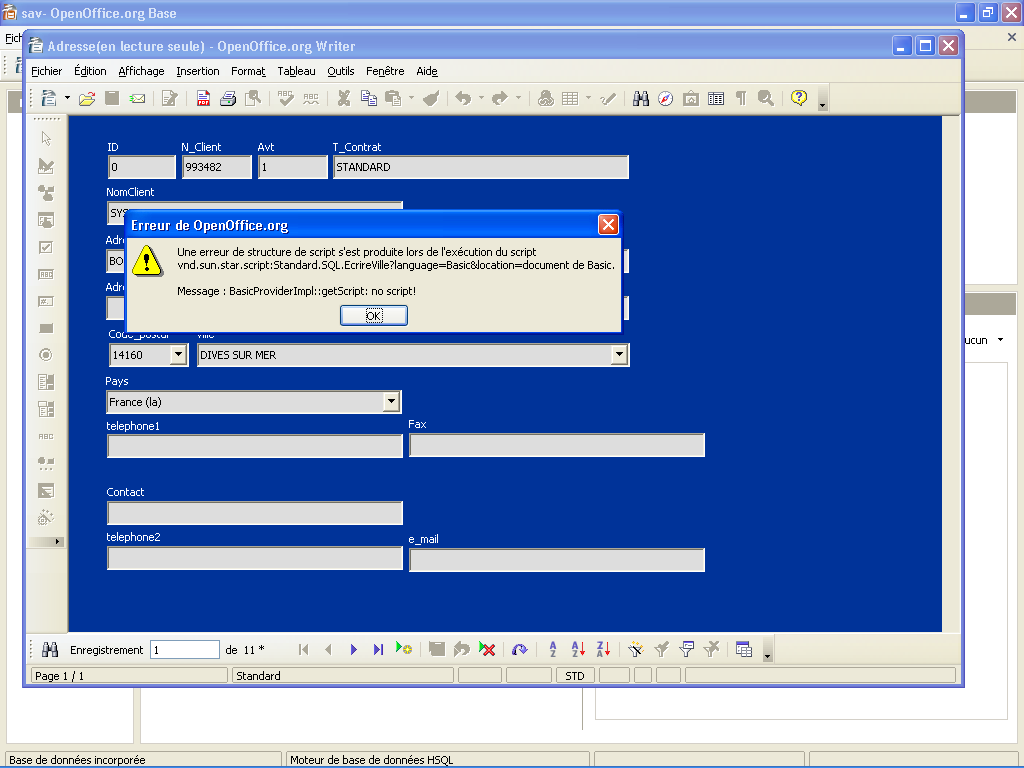Expand the Paste options dropdown arrow
The height and width of the screenshot is (768, 1024).
(411, 98)
